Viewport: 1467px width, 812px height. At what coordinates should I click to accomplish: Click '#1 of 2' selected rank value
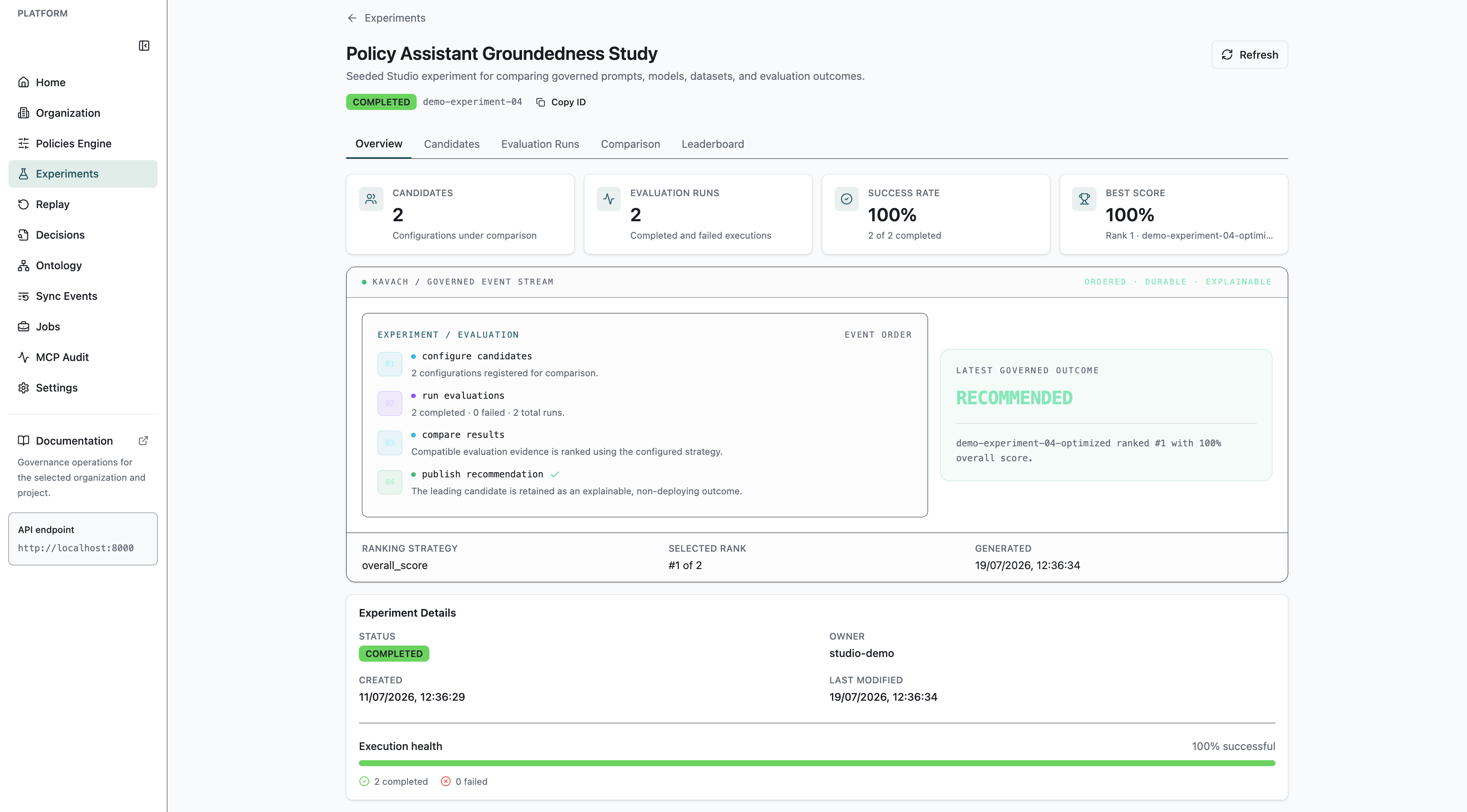[x=685, y=565]
